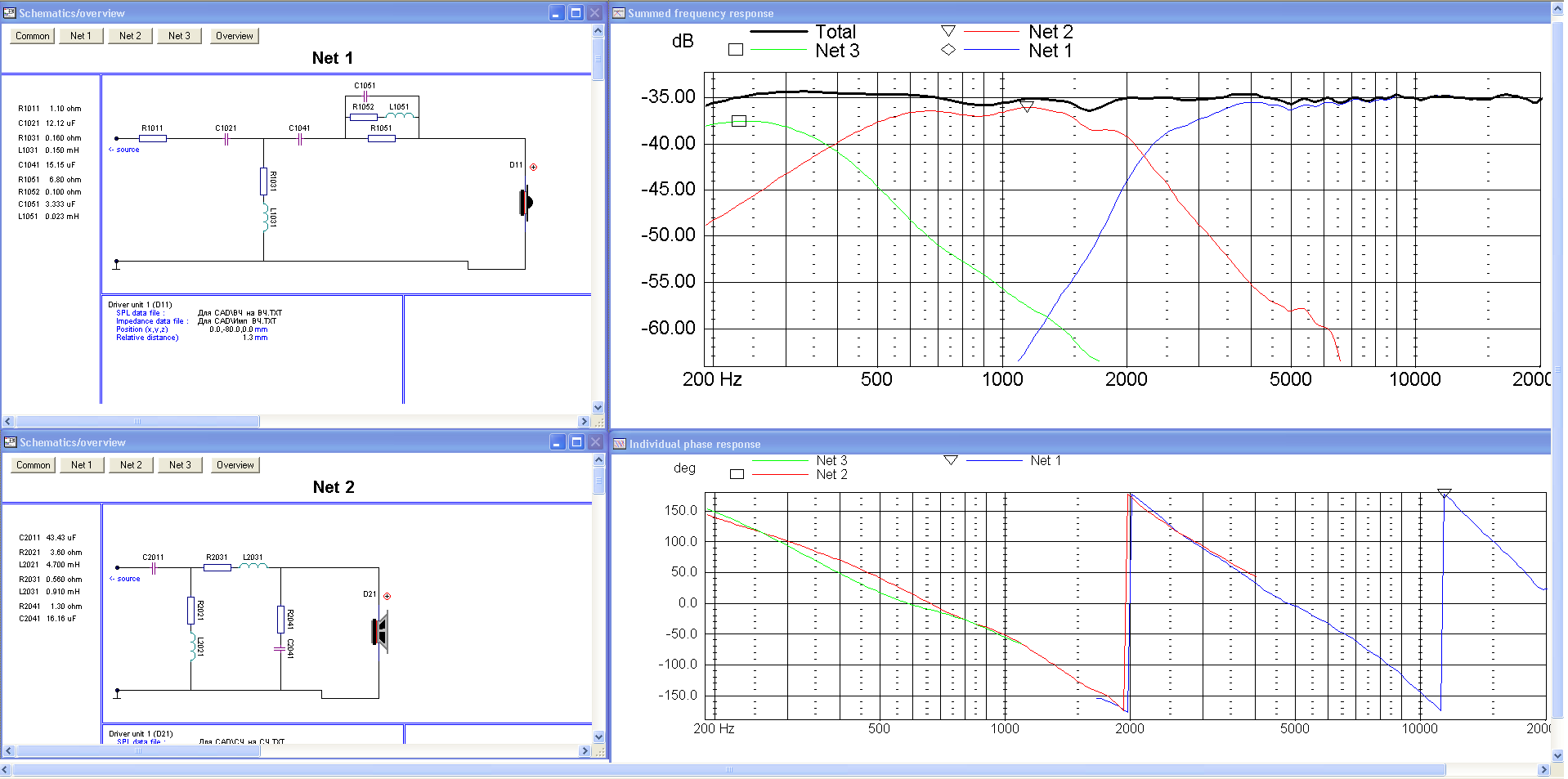Click triangle marker on the red Net 2 frequency curve
Viewport: 1568px width, 779px height.
click(x=1027, y=107)
